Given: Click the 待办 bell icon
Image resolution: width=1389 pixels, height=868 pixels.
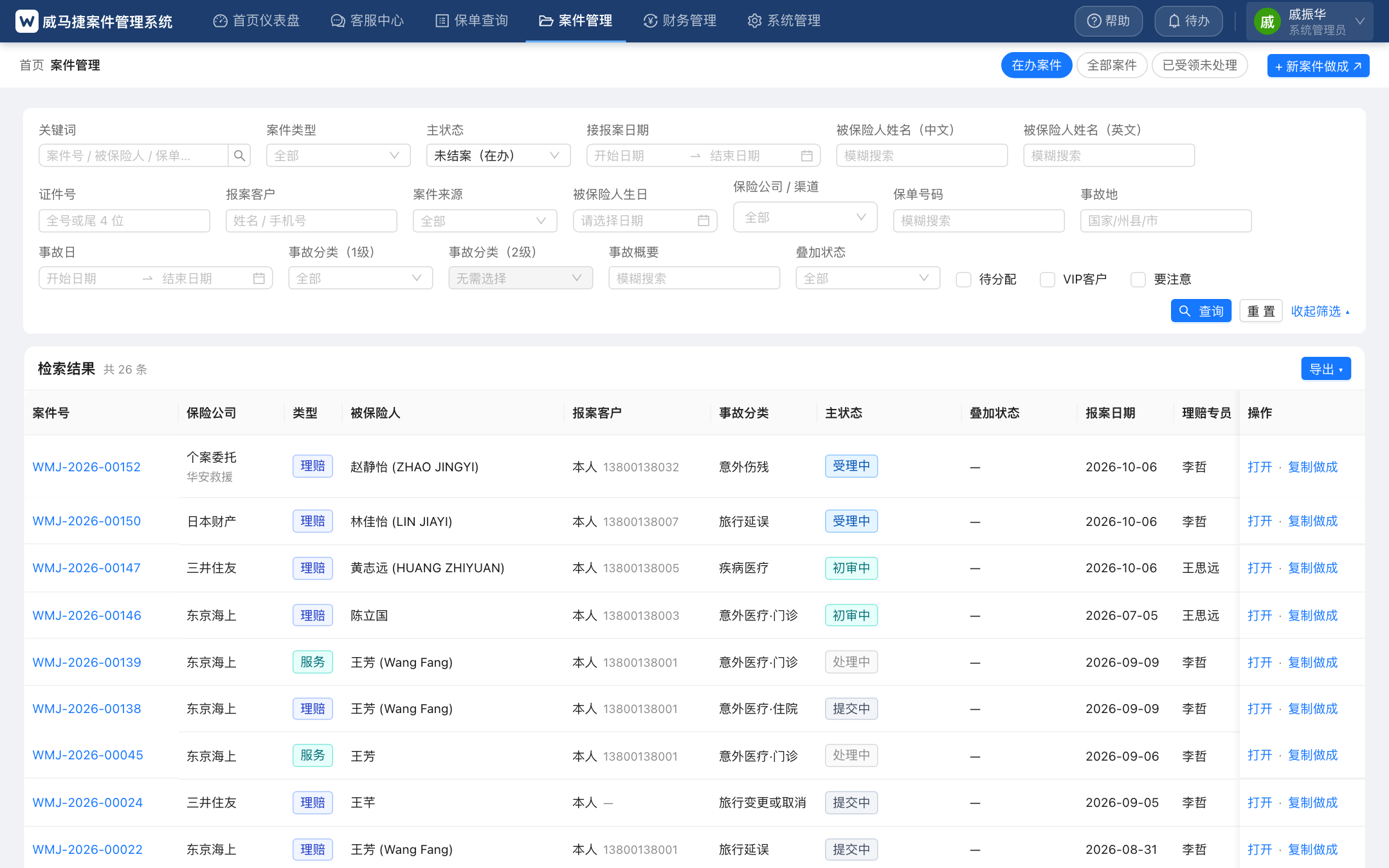Looking at the screenshot, I should (1174, 21).
